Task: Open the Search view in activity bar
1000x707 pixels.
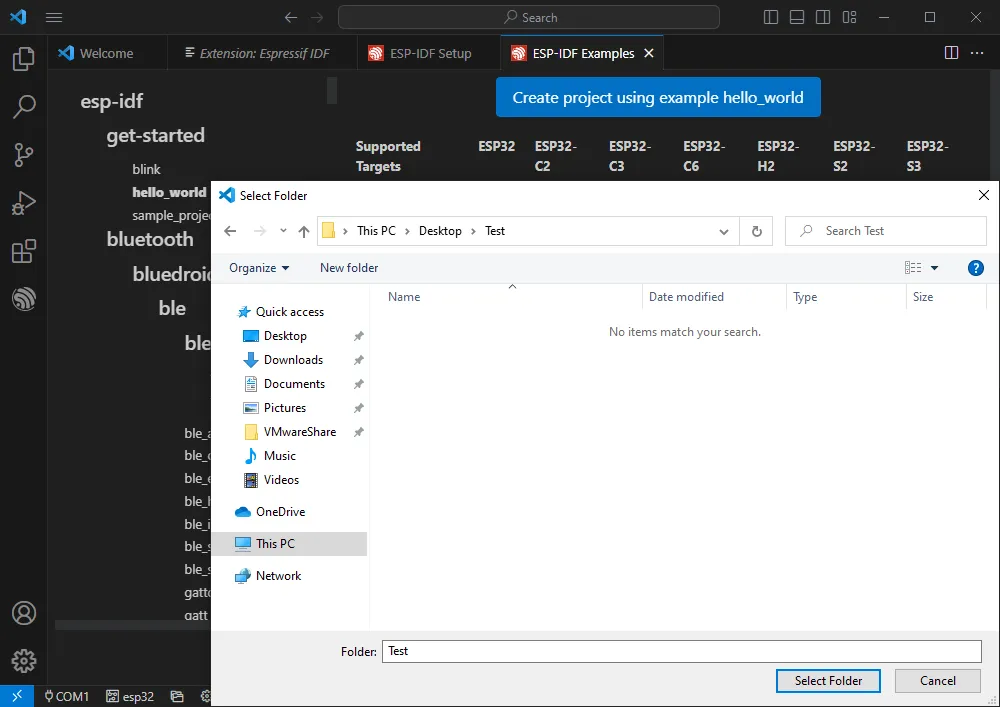Action: point(23,107)
